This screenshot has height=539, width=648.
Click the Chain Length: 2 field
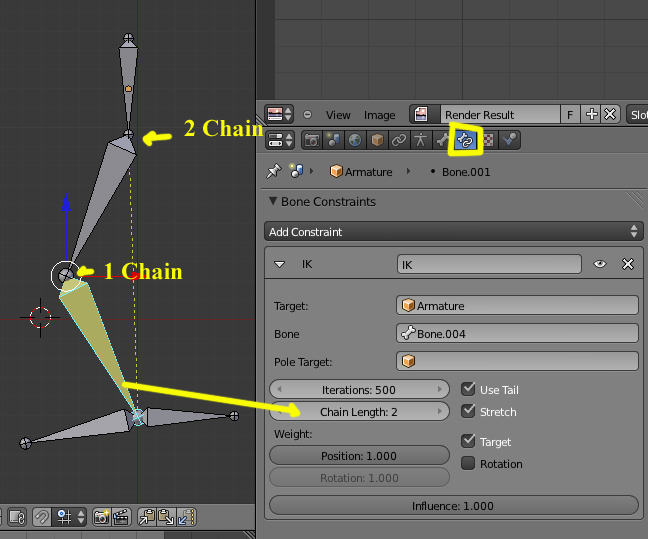click(359, 412)
